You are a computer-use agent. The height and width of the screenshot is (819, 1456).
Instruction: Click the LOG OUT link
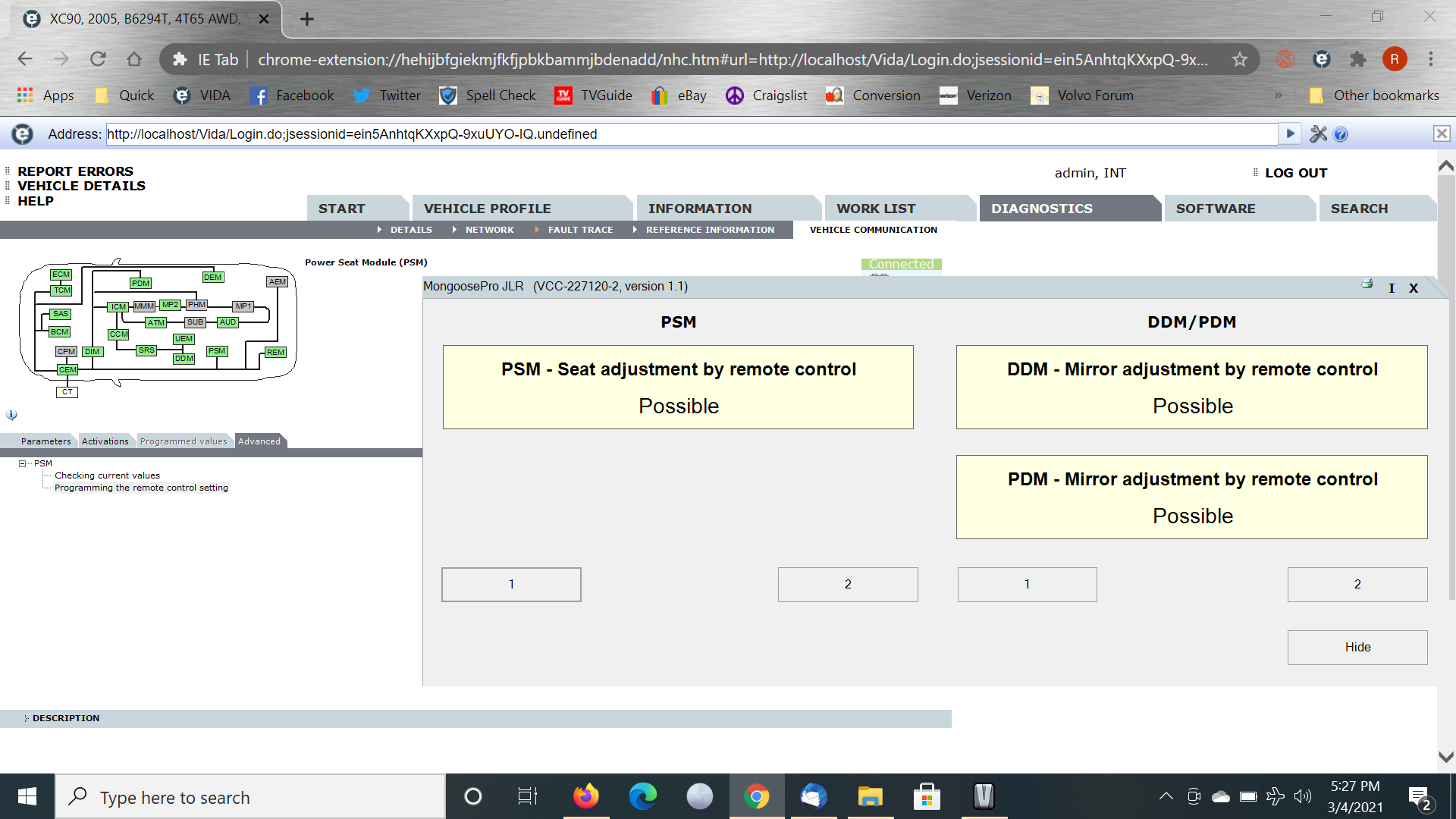click(1295, 173)
